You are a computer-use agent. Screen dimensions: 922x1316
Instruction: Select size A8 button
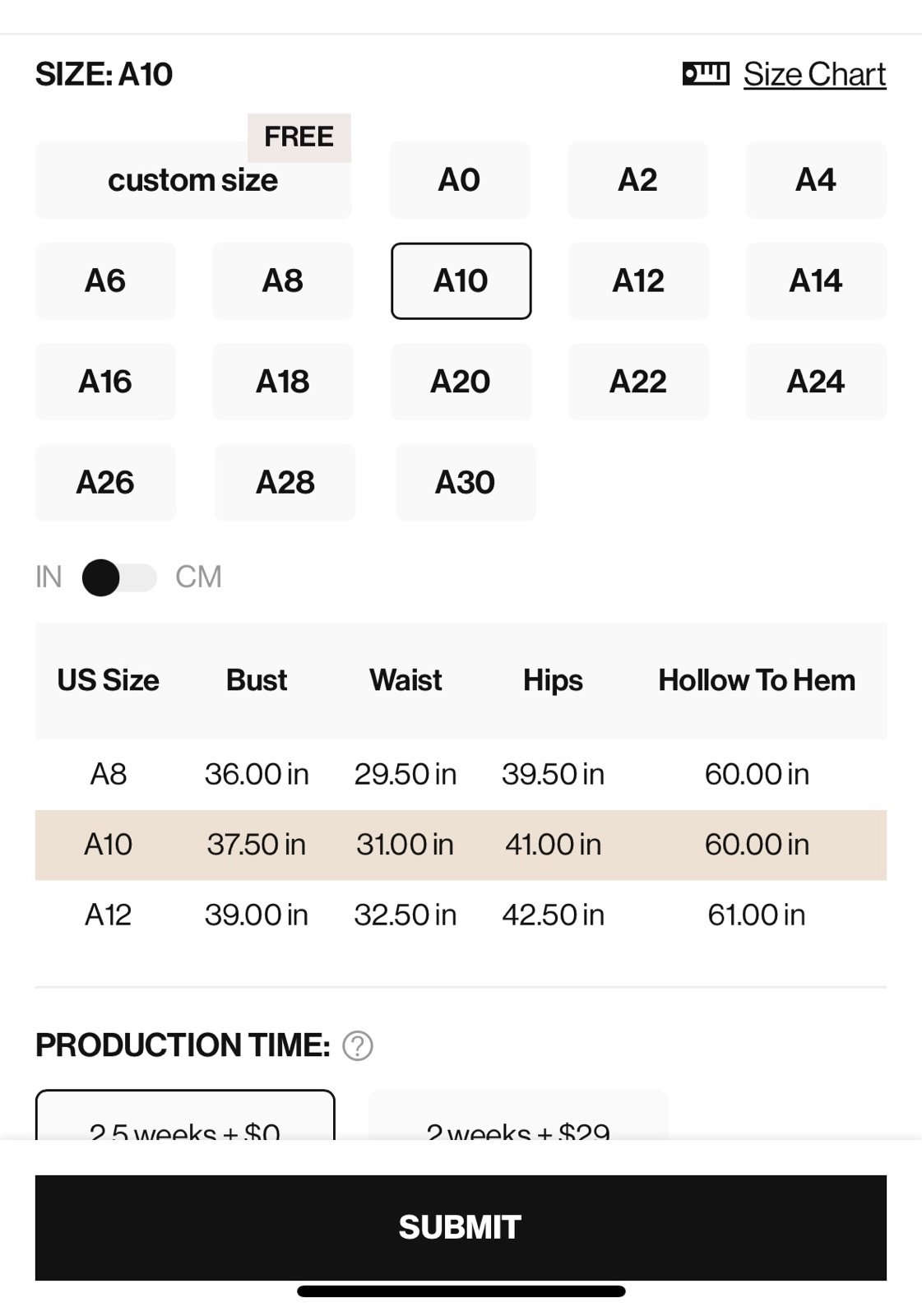coord(283,281)
